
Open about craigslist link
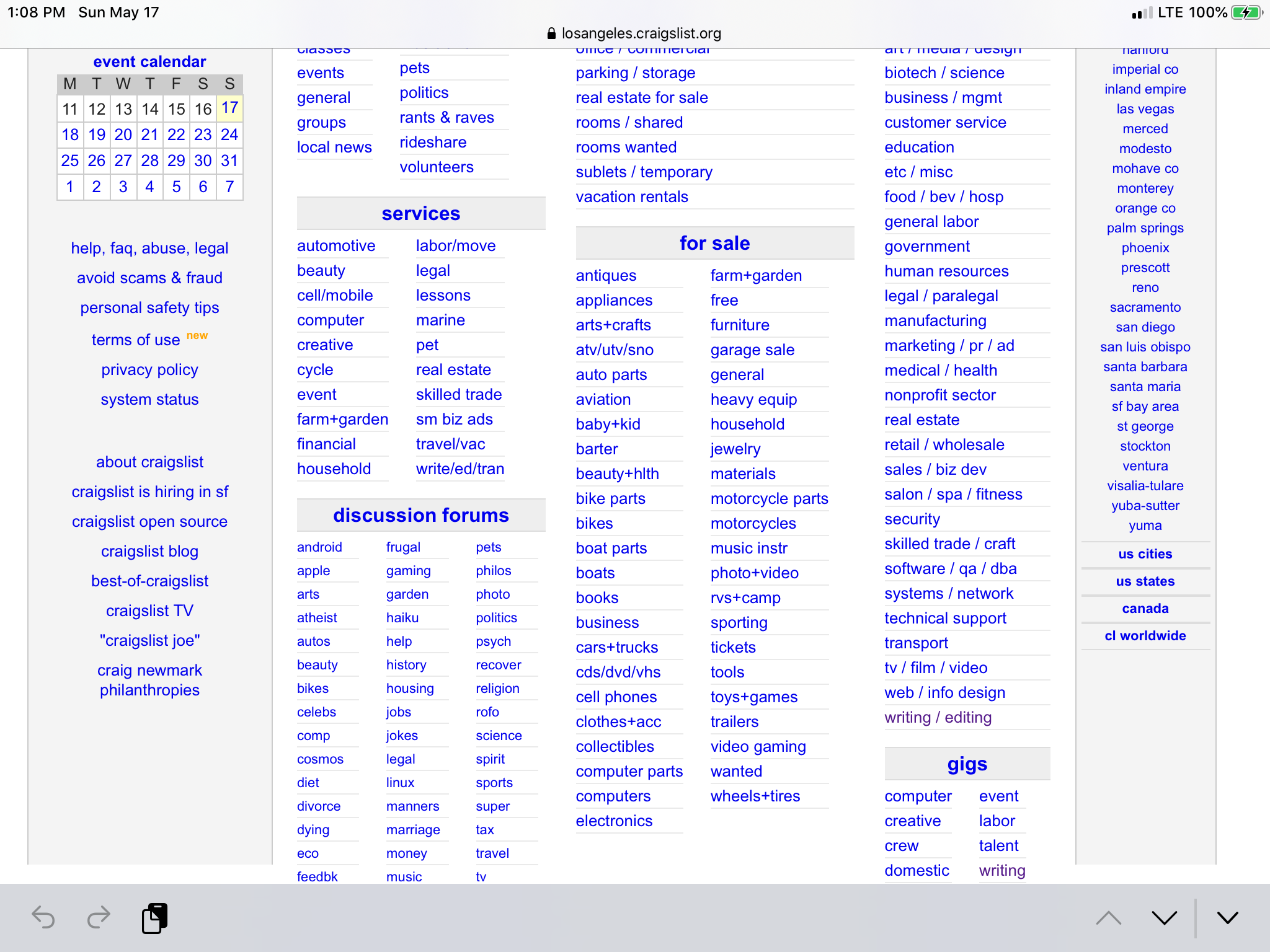coord(149,462)
